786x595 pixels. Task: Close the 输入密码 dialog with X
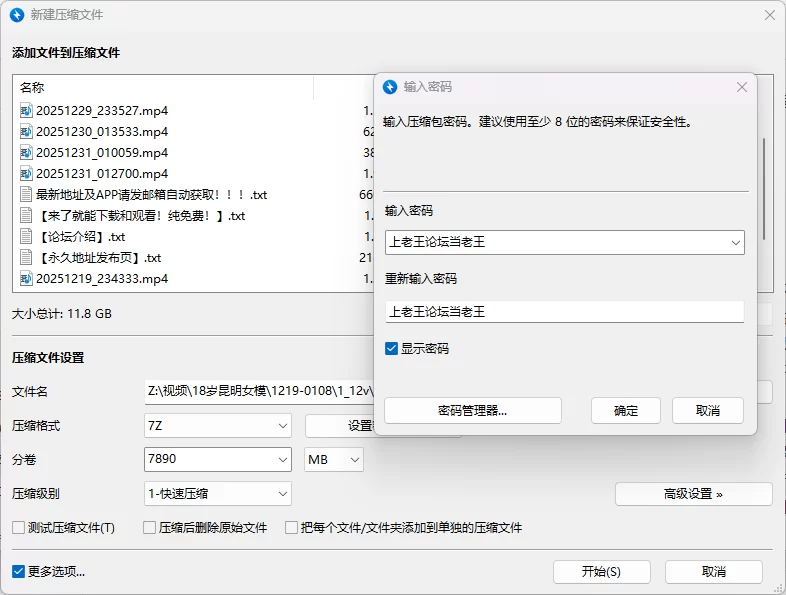[742, 87]
